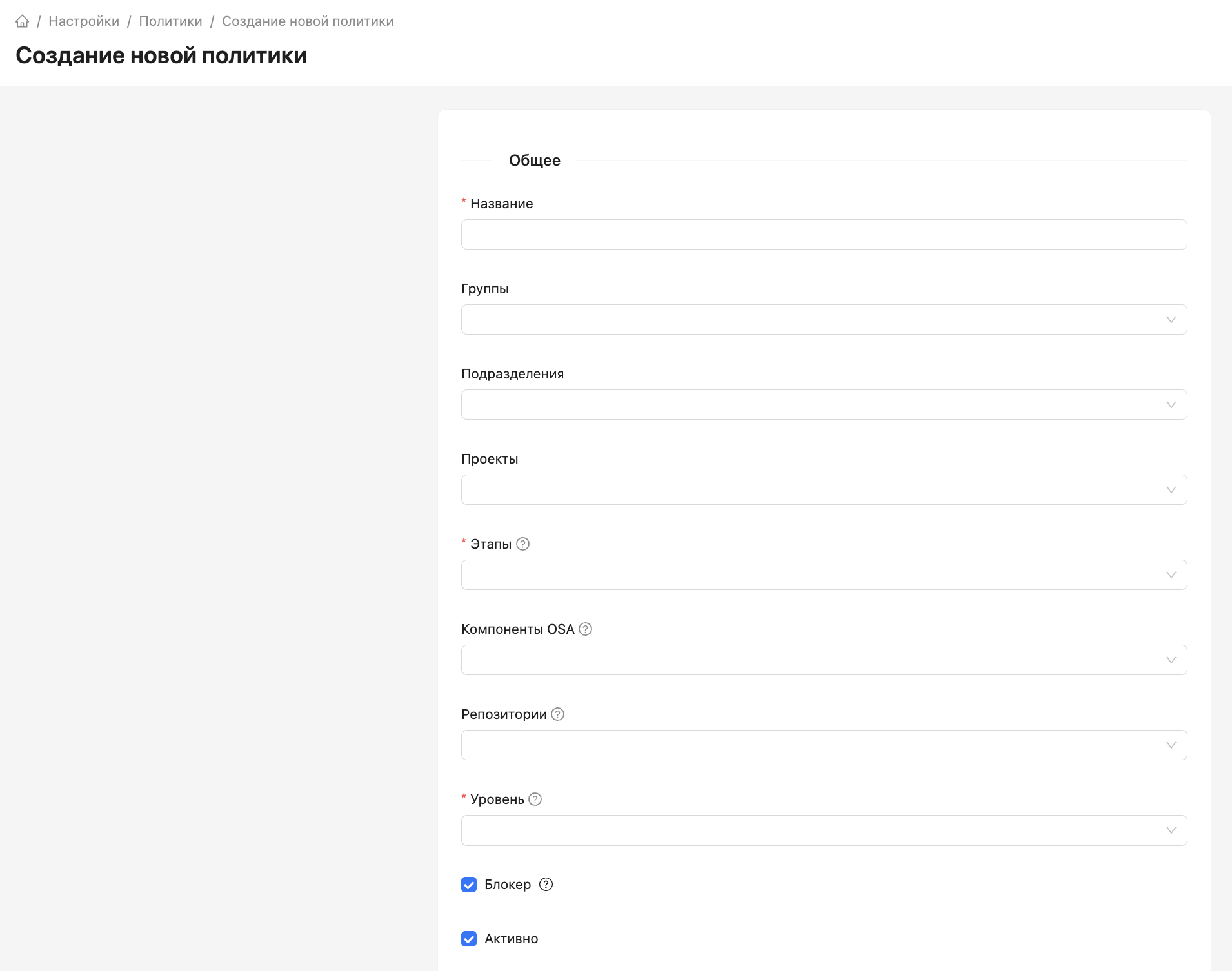Open help icon beside Уровень label
The height and width of the screenshot is (971, 1232).
point(535,799)
